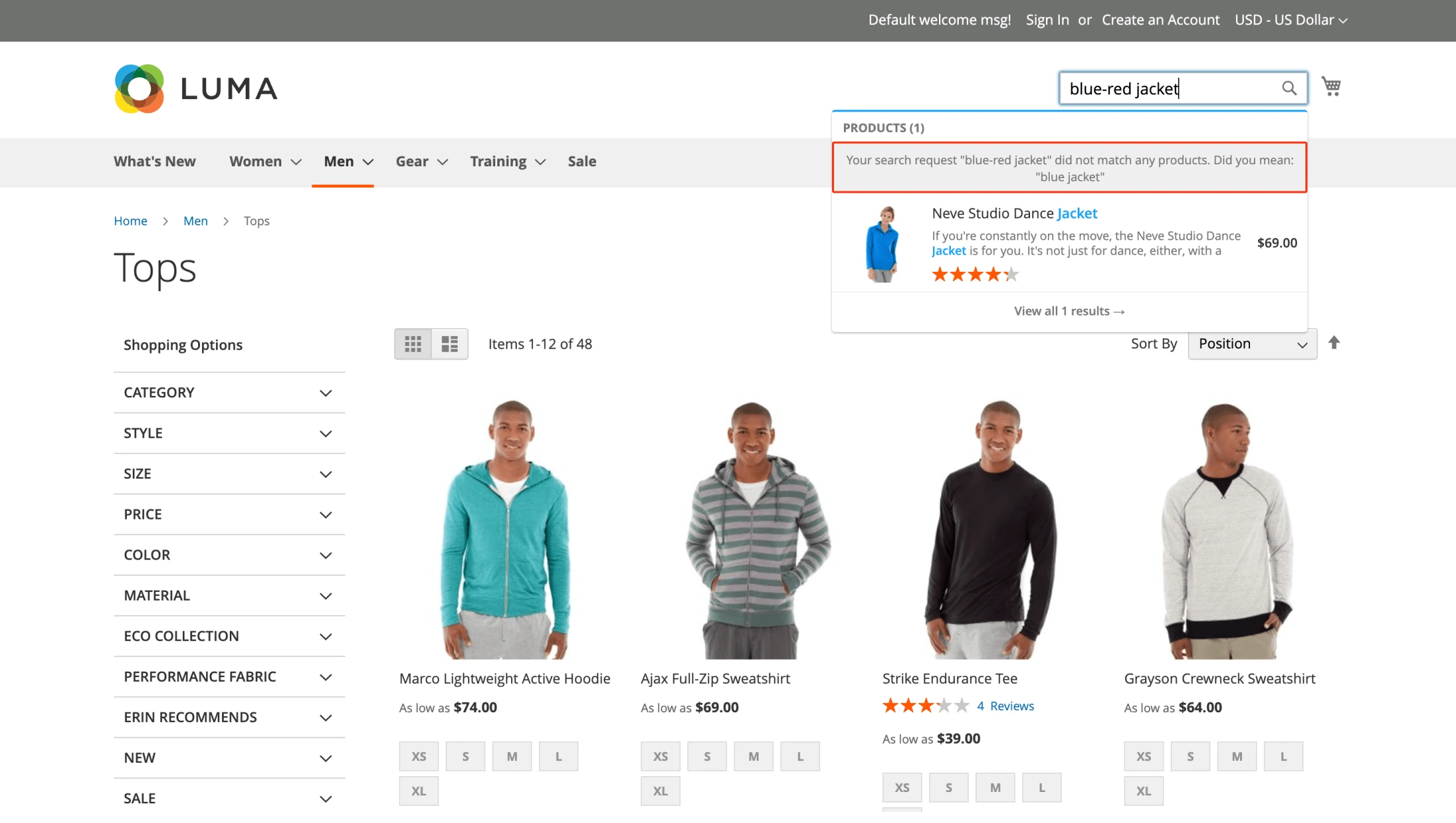Click the Create an Account link
The width and height of the screenshot is (1456, 823).
click(x=1160, y=20)
